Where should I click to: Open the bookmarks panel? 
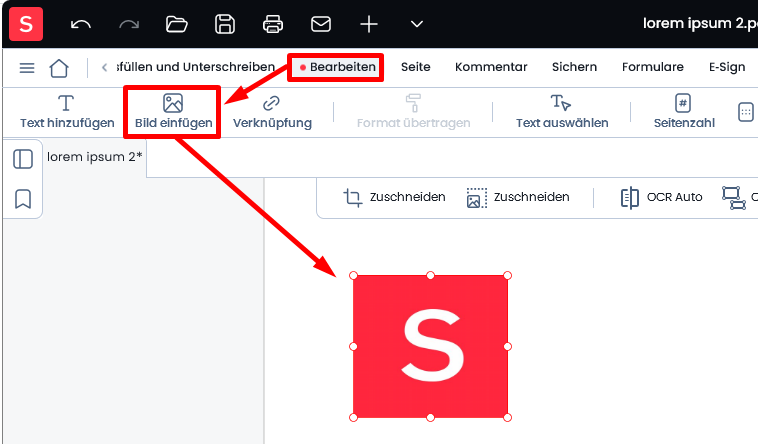click(x=23, y=199)
